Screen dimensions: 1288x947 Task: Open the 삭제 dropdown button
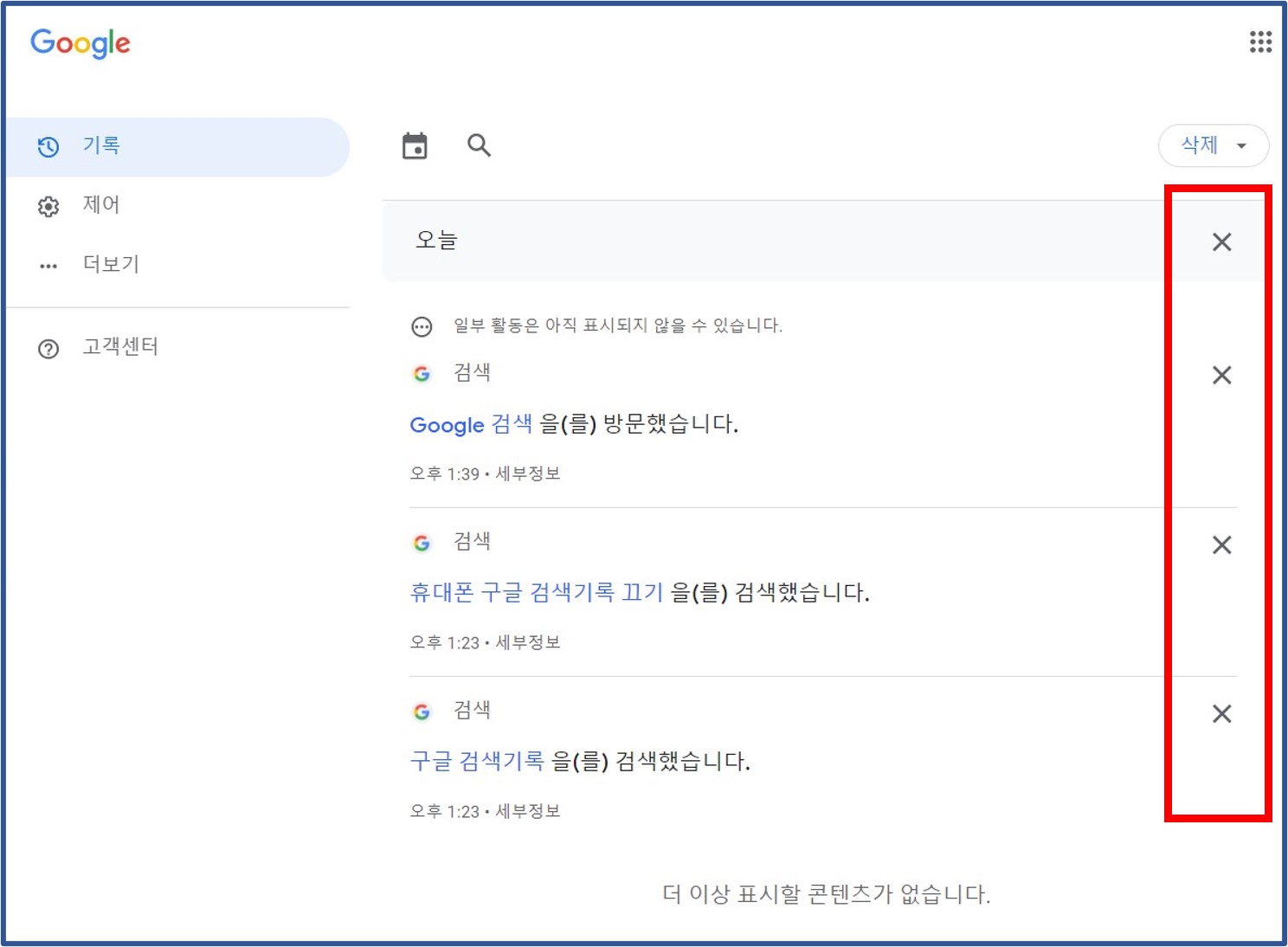(1214, 145)
